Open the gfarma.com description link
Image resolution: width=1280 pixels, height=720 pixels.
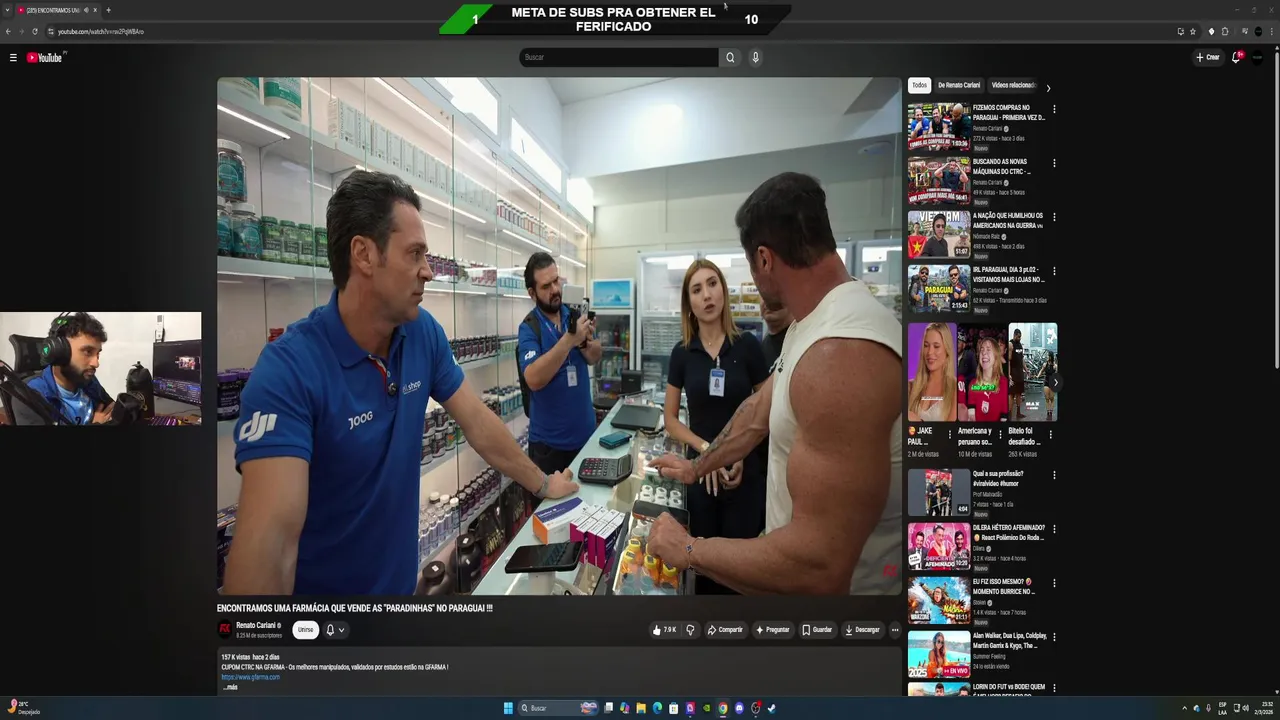251,677
